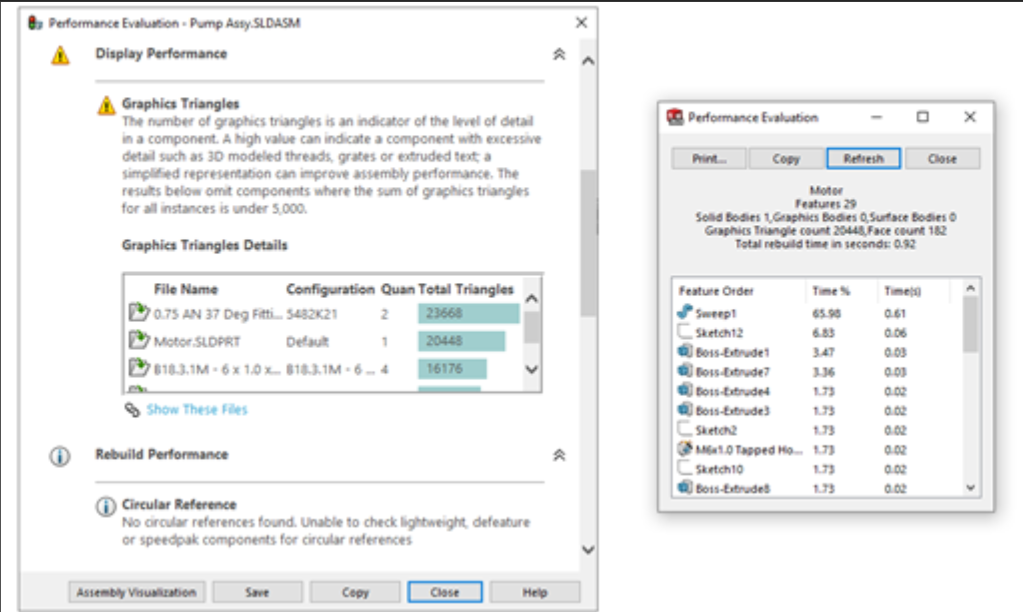Click the Sketch12 sketch icon
The width and height of the screenshot is (1023, 612).
point(684,331)
